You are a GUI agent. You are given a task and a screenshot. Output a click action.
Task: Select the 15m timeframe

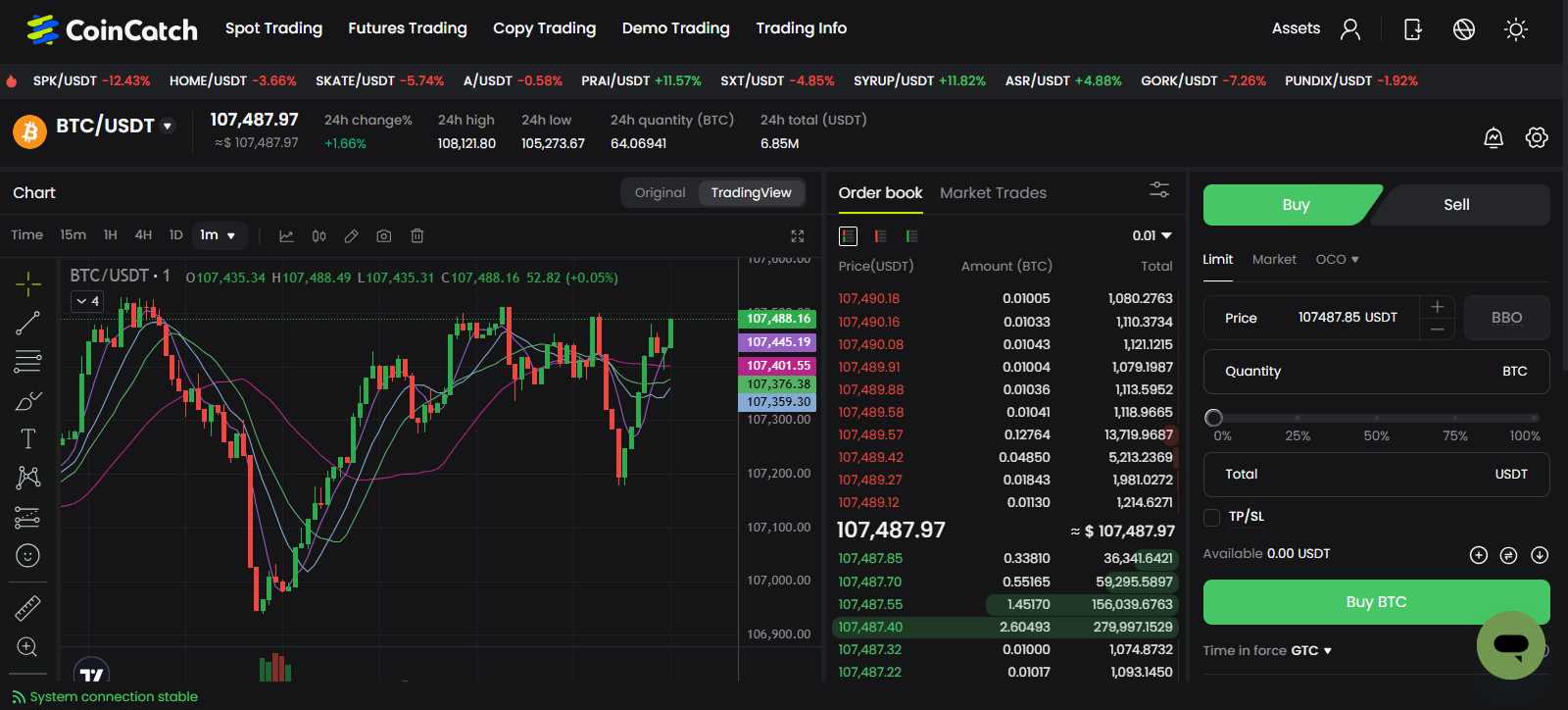[x=73, y=235]
